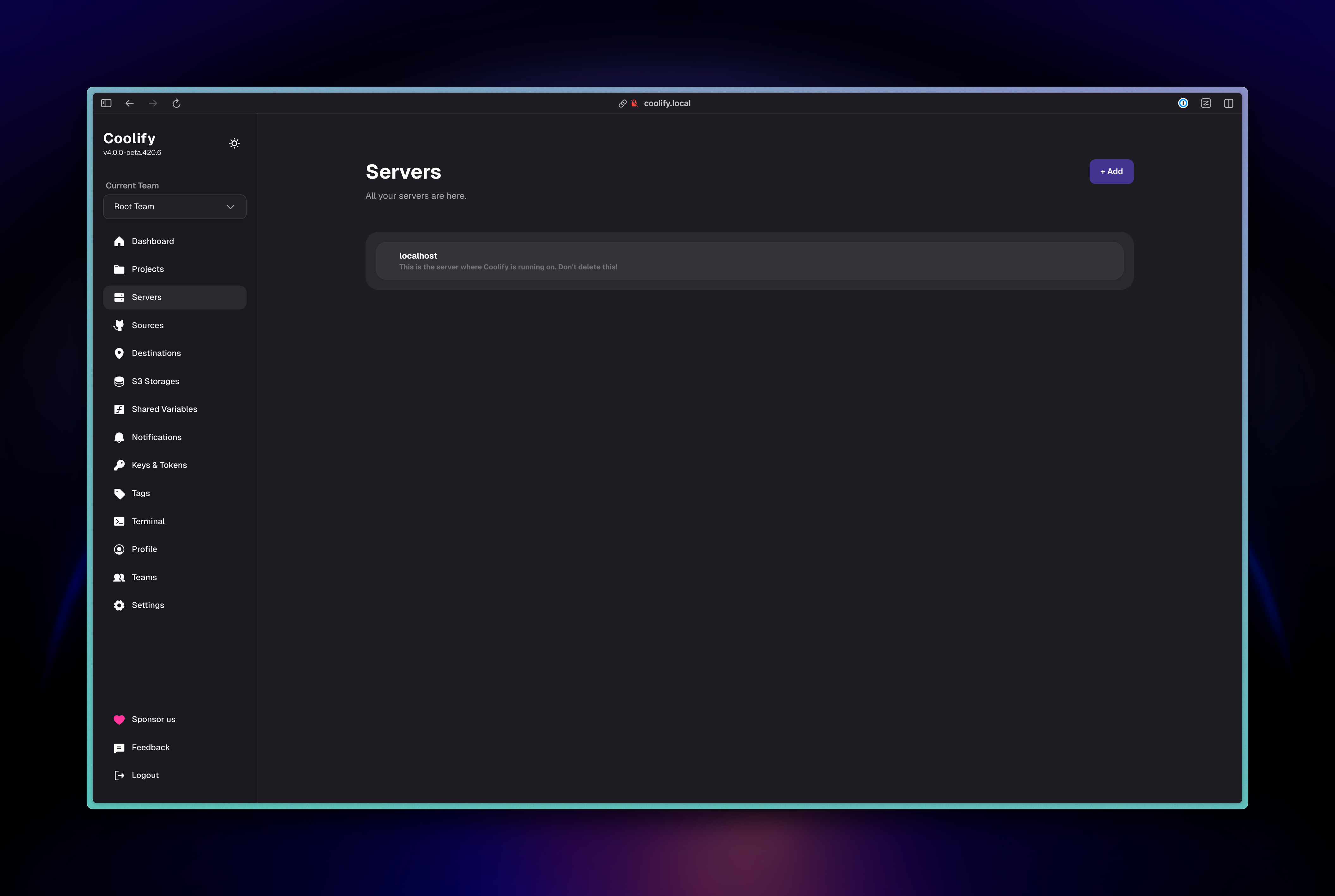The image size is (1335, 896).
Task: Click the Sources git icon
Action: 119,326
